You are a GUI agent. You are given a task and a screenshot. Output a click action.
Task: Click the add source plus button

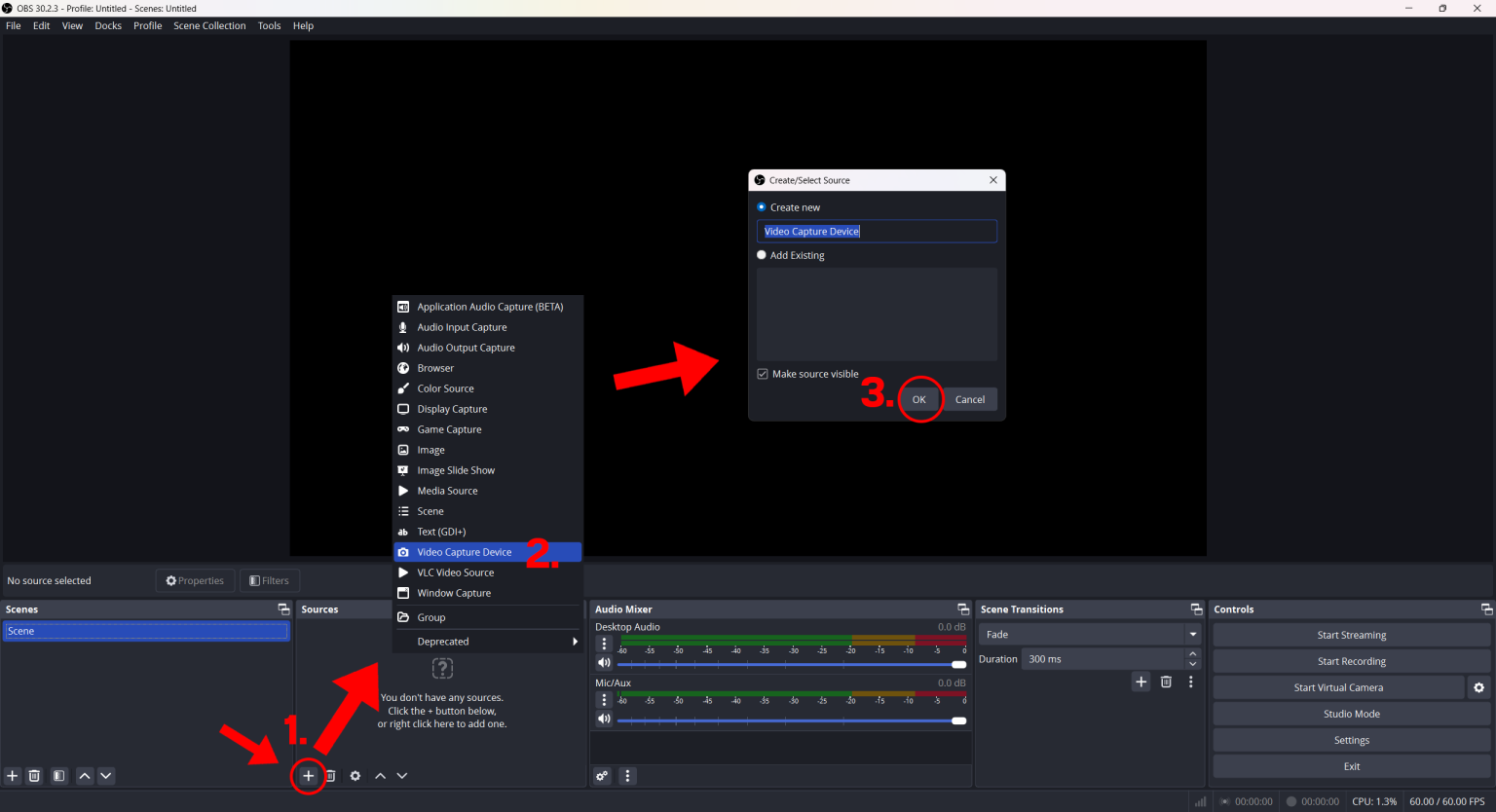pos(308,776)
